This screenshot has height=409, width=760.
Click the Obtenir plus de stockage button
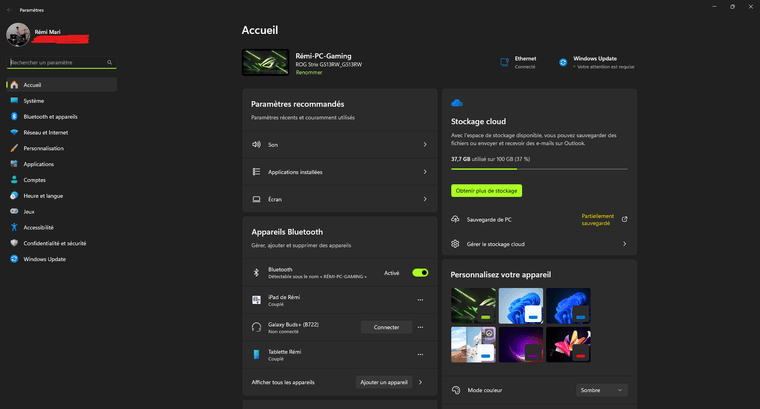[486, 190]
